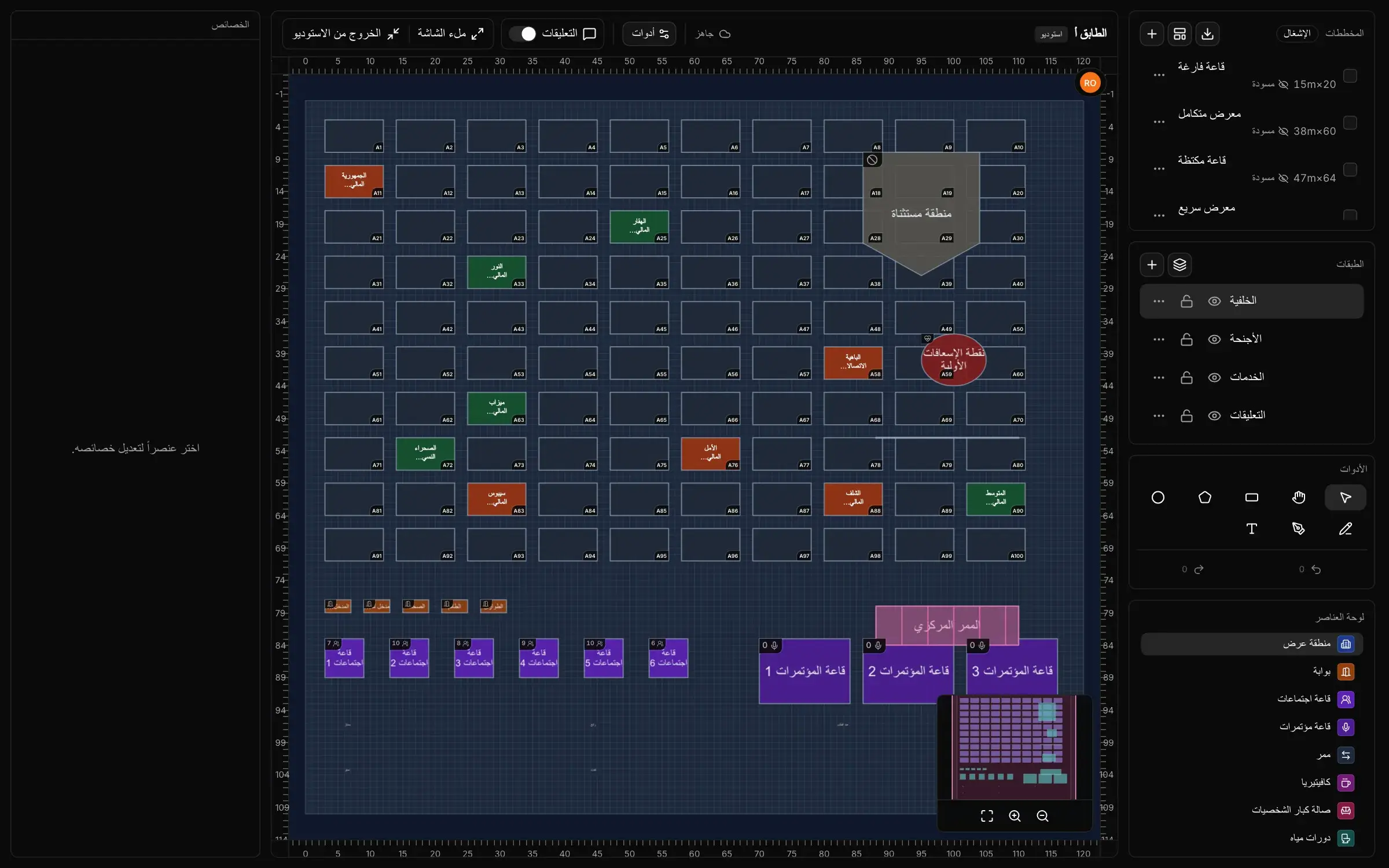The image size is (1389, 868).
Task: Open options menu for معرض متكامل
Action: 1159,122
